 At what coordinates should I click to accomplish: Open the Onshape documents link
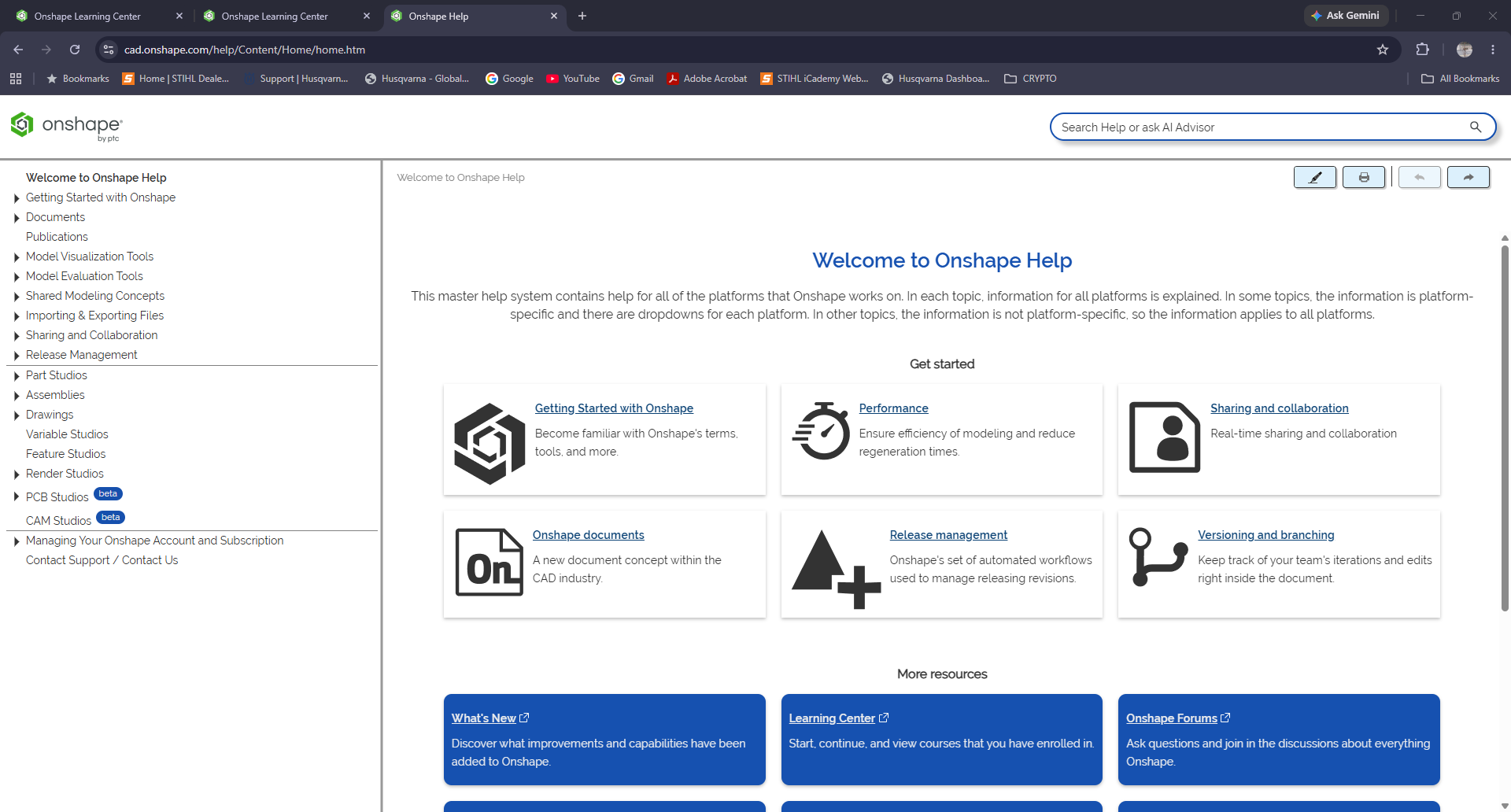click(x=588, y=535)
